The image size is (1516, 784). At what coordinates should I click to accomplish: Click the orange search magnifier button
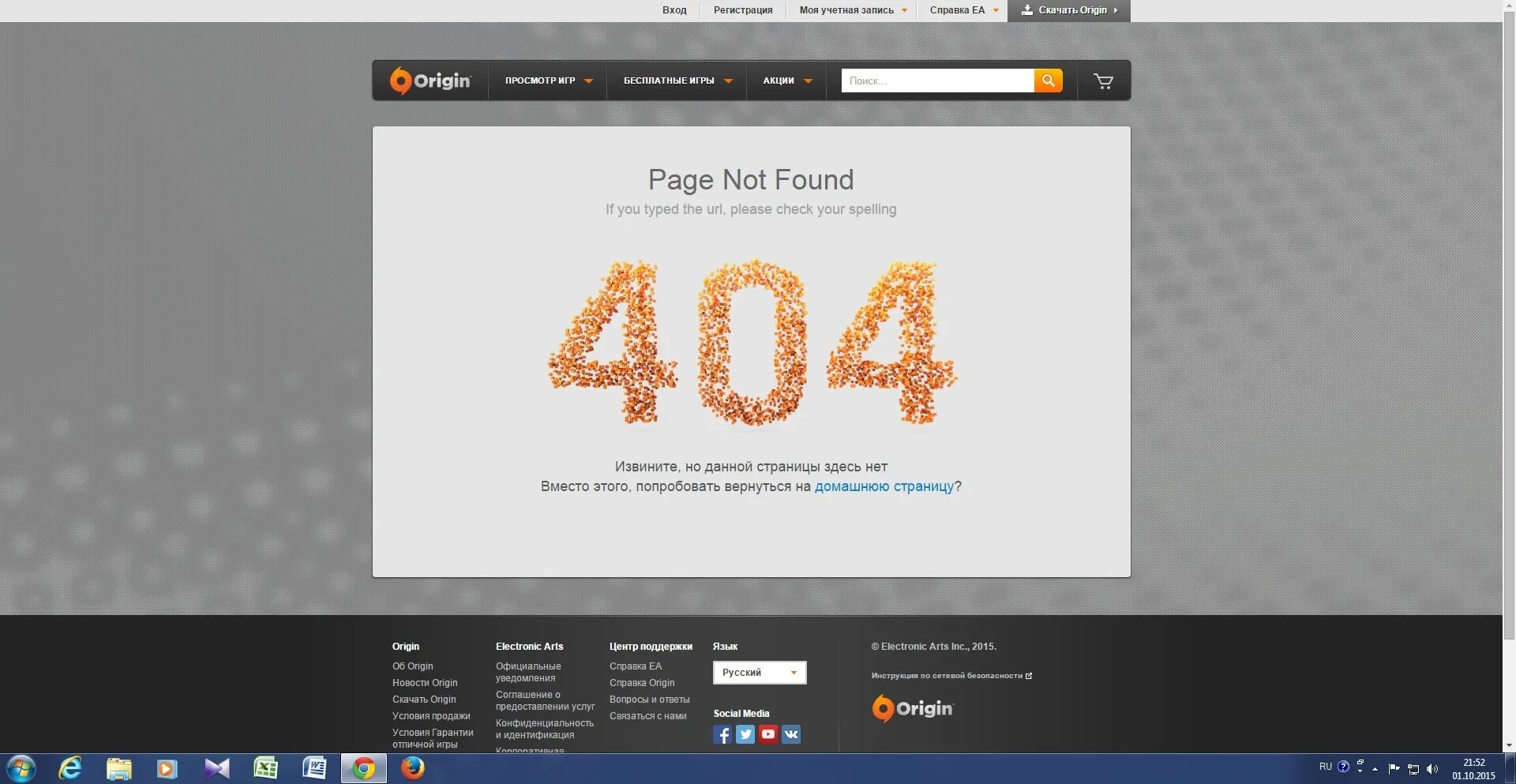coord(1048,81)
